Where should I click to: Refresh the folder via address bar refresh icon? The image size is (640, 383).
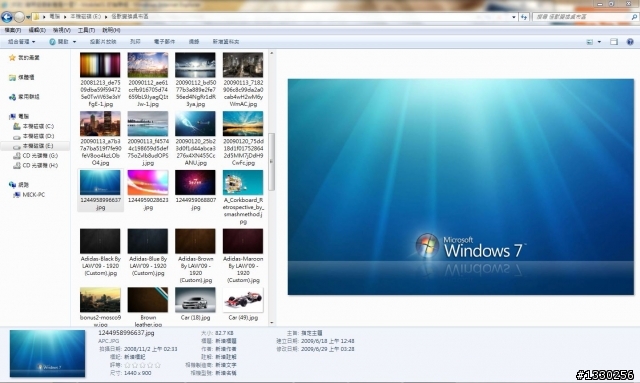pos(524,17)
